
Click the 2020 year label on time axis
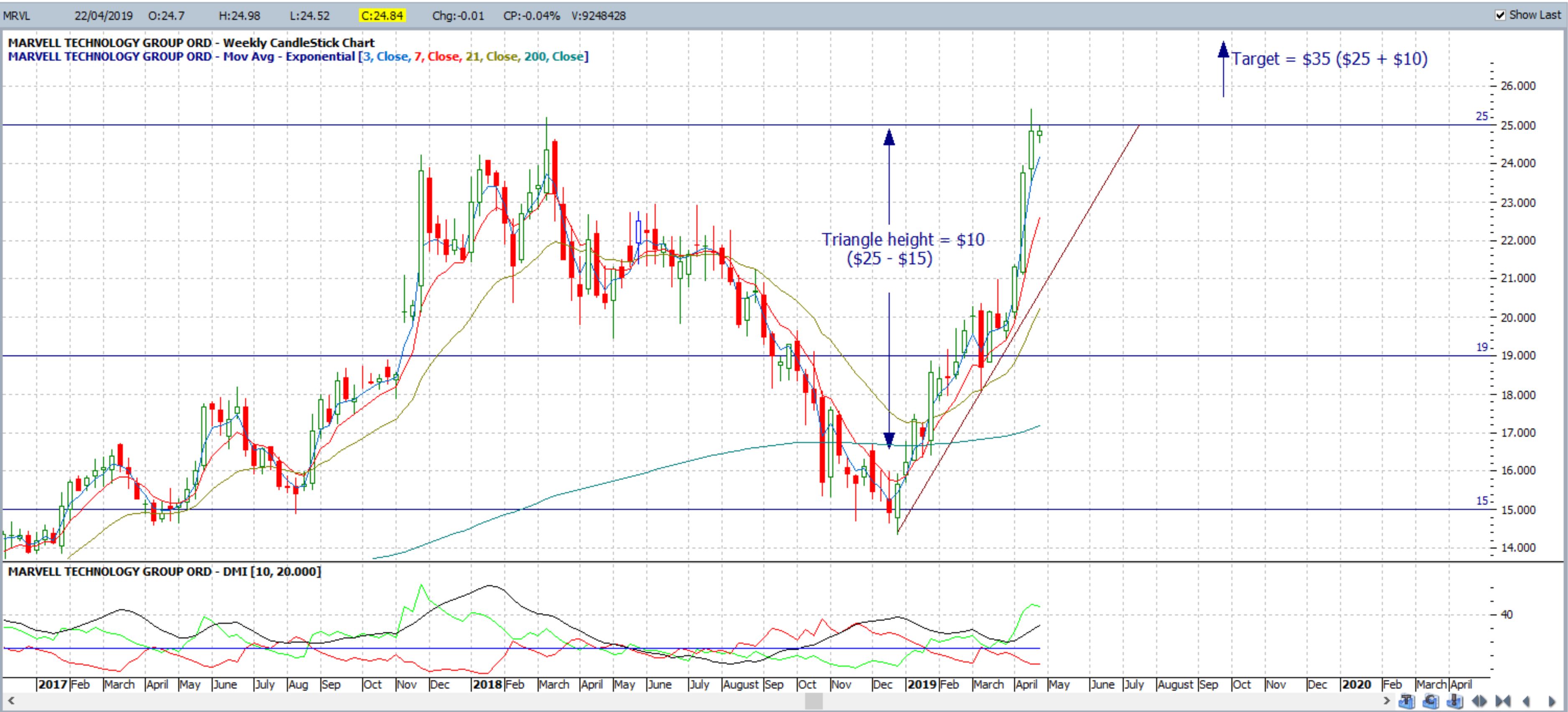[x=1356, y=684]
